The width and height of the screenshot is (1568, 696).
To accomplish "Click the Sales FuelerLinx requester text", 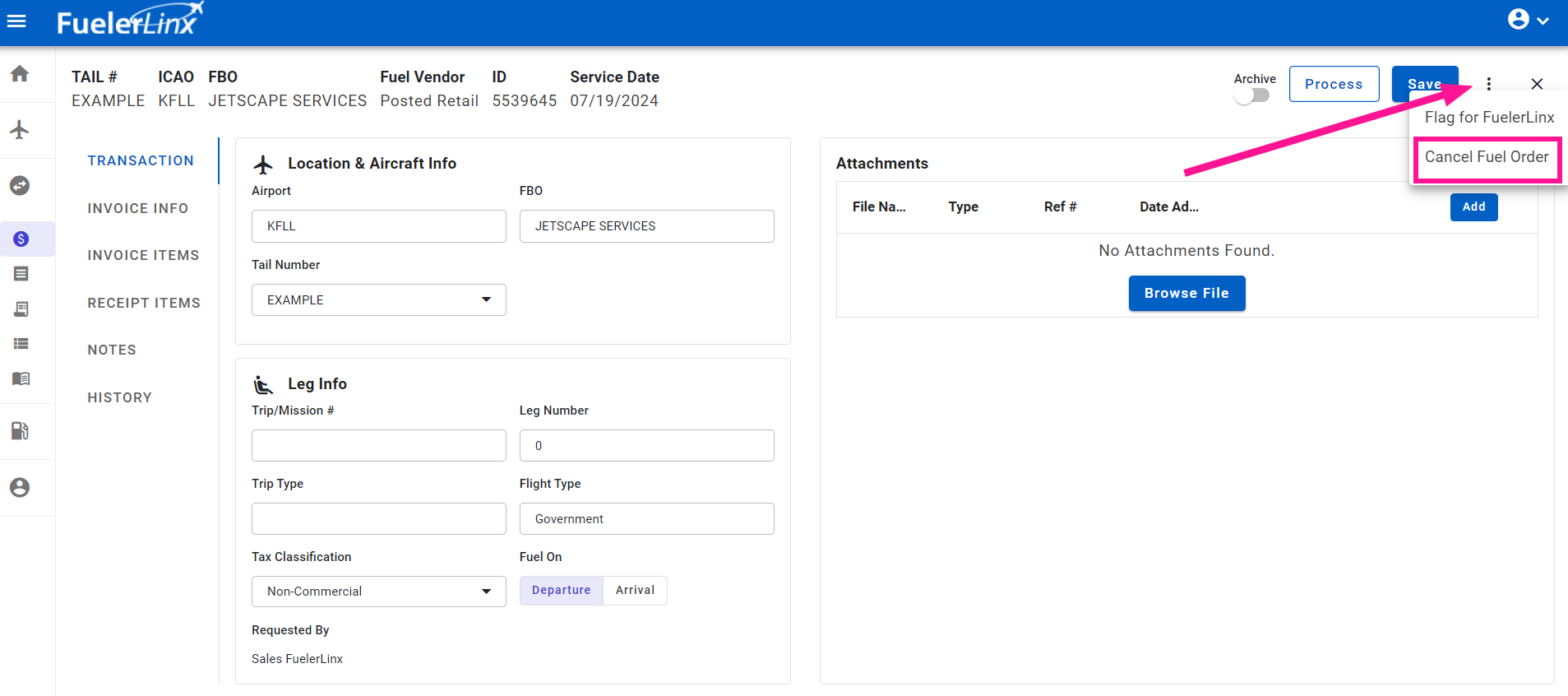I will point(297,659).
